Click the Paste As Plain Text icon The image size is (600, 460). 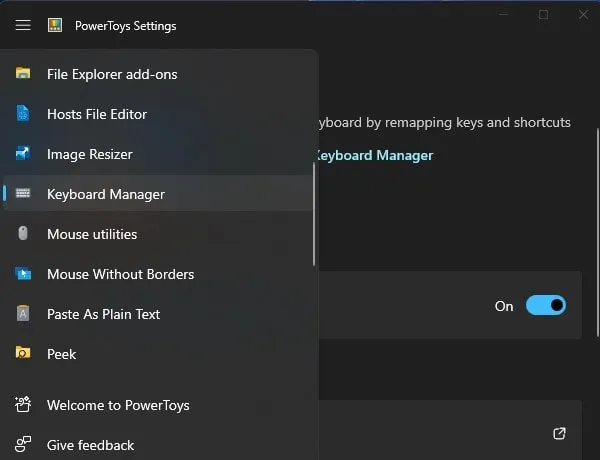(23, 313)
